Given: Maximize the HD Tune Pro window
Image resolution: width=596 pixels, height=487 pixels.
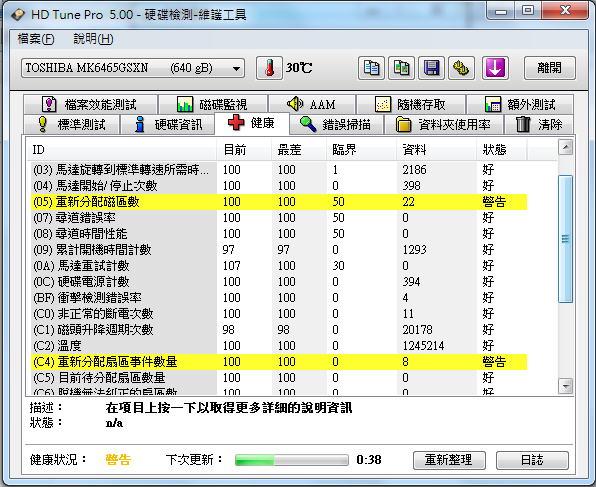Looking at the screenshot, I should pos(528,10).
